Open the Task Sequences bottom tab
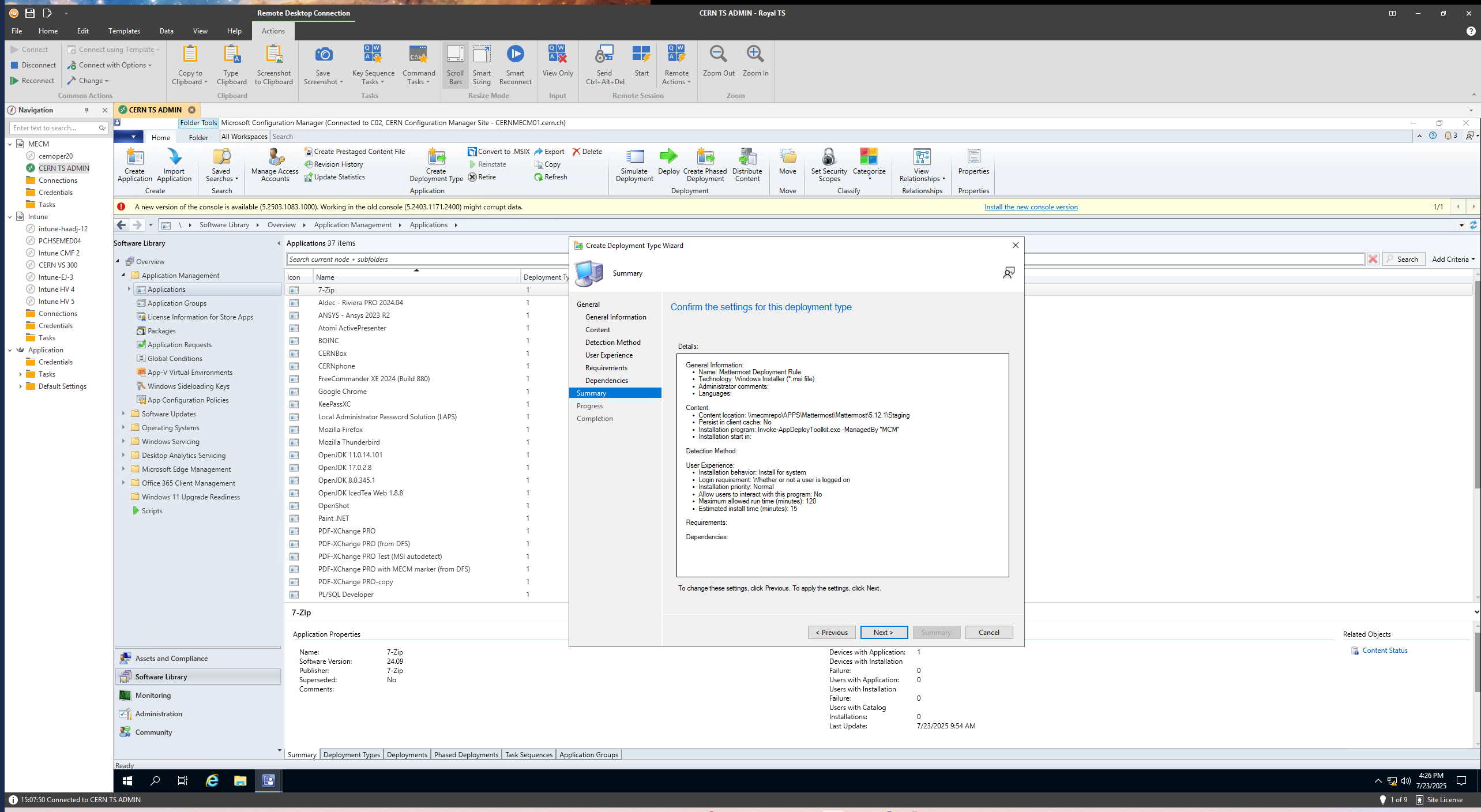The width and height of the screenshot is (1481, 812). pos(528,754)
